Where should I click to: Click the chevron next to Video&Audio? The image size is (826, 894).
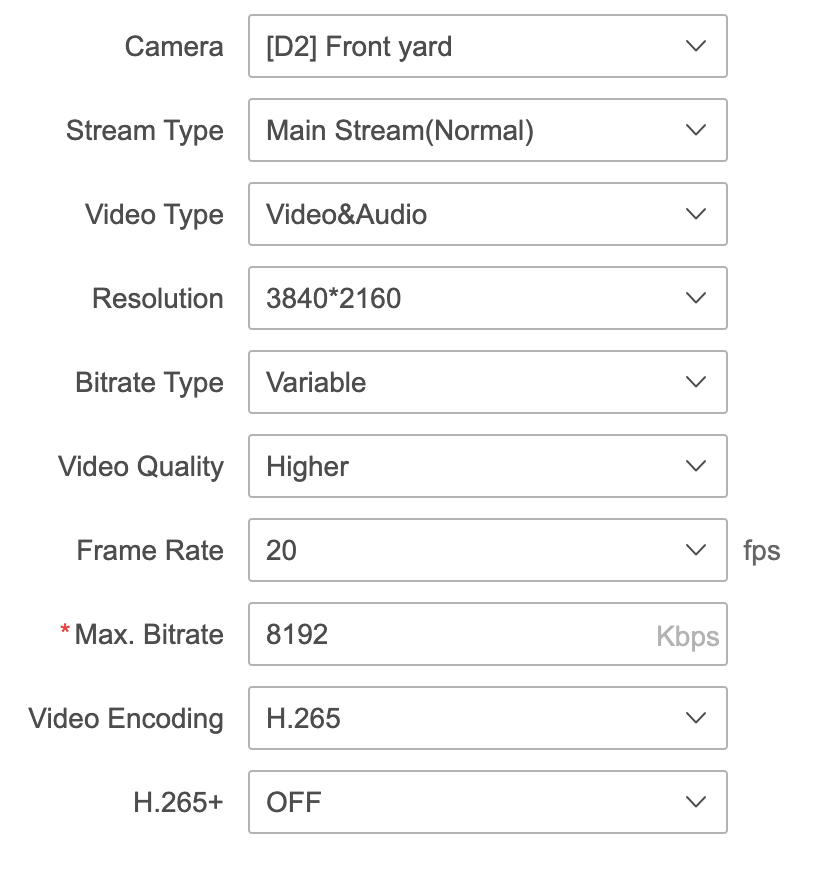(x=695, y=214)
